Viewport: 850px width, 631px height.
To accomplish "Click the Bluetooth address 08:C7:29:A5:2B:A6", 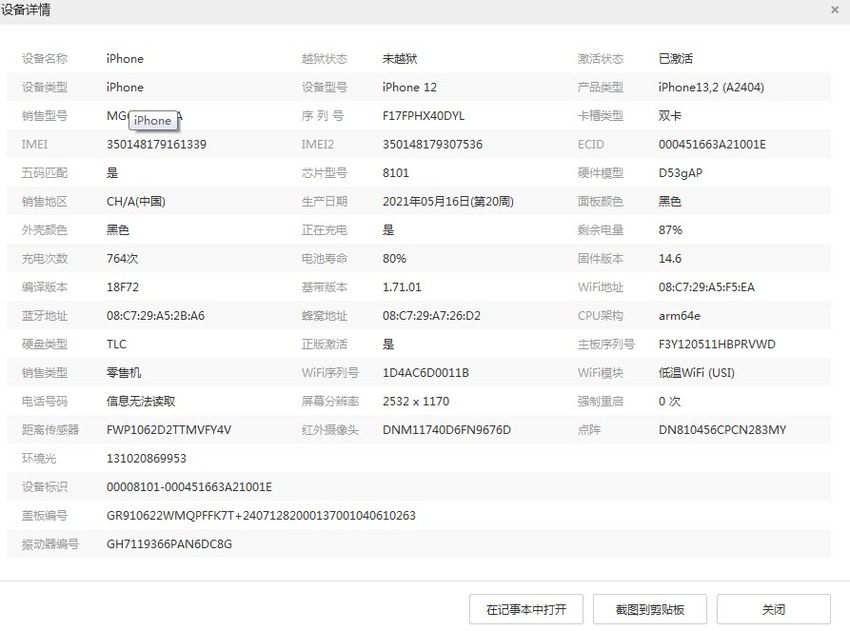I will (x=156, y=316).
